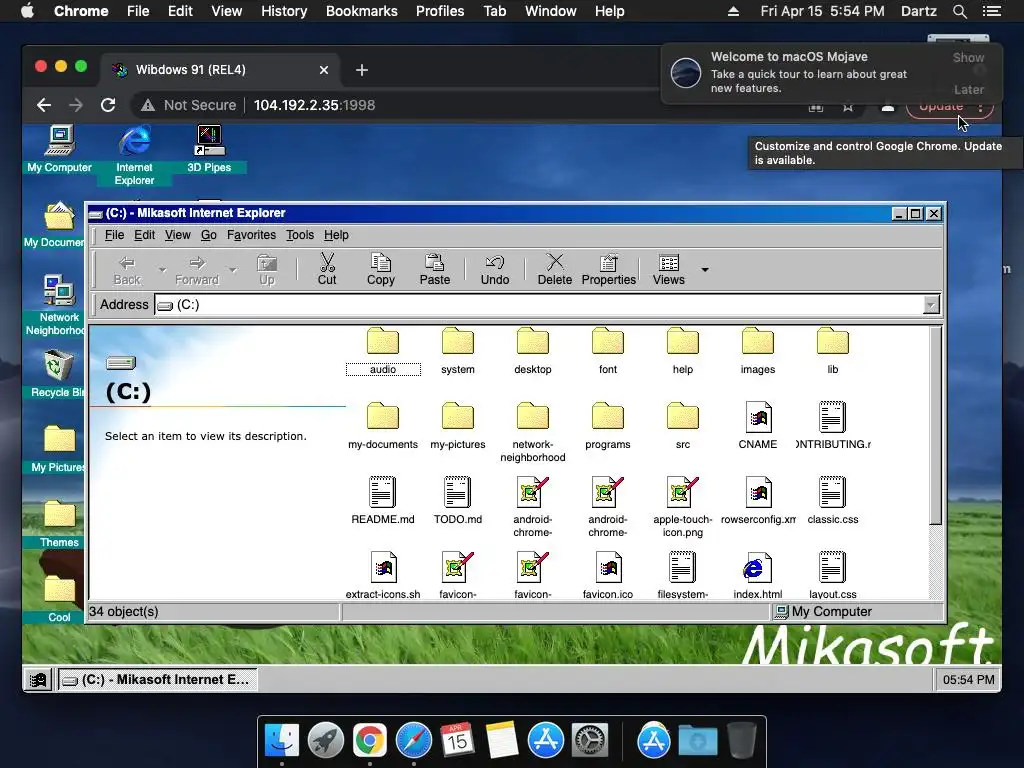
Task: Select the classic.css file
Action: pyautogui.click(x=833, y=501)
